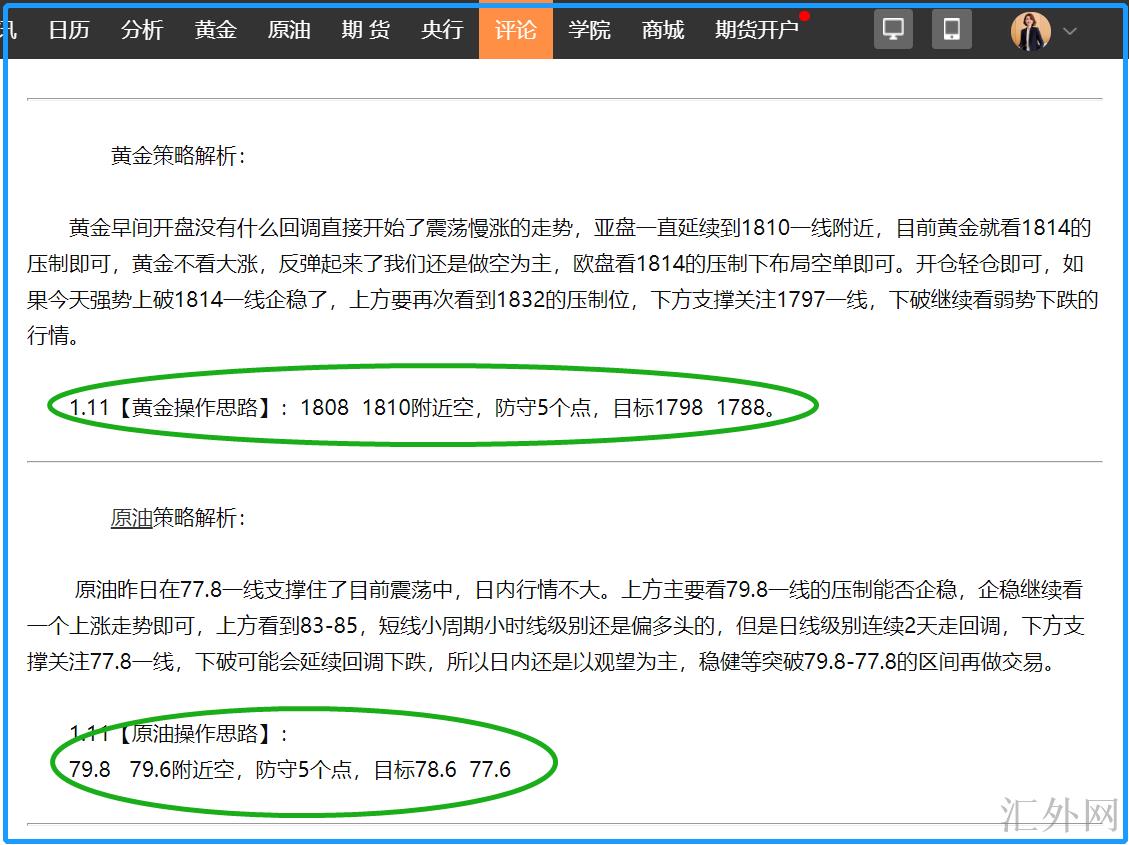Click the desktop monitor icon in header
The height and width of the screenshot is (845, 1129).
(893, 30)
